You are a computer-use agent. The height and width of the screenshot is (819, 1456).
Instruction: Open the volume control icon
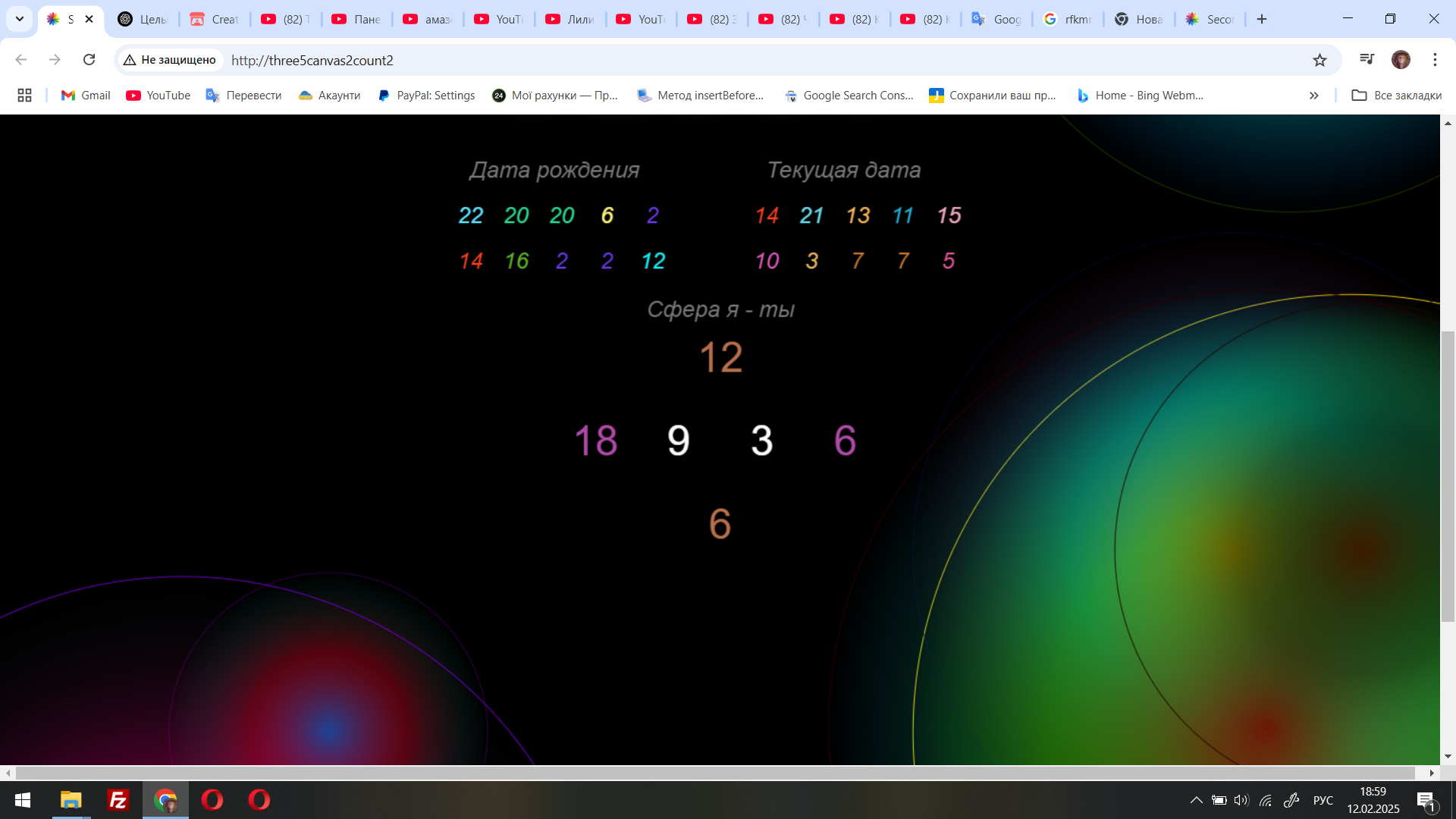tap(1241, 800)
